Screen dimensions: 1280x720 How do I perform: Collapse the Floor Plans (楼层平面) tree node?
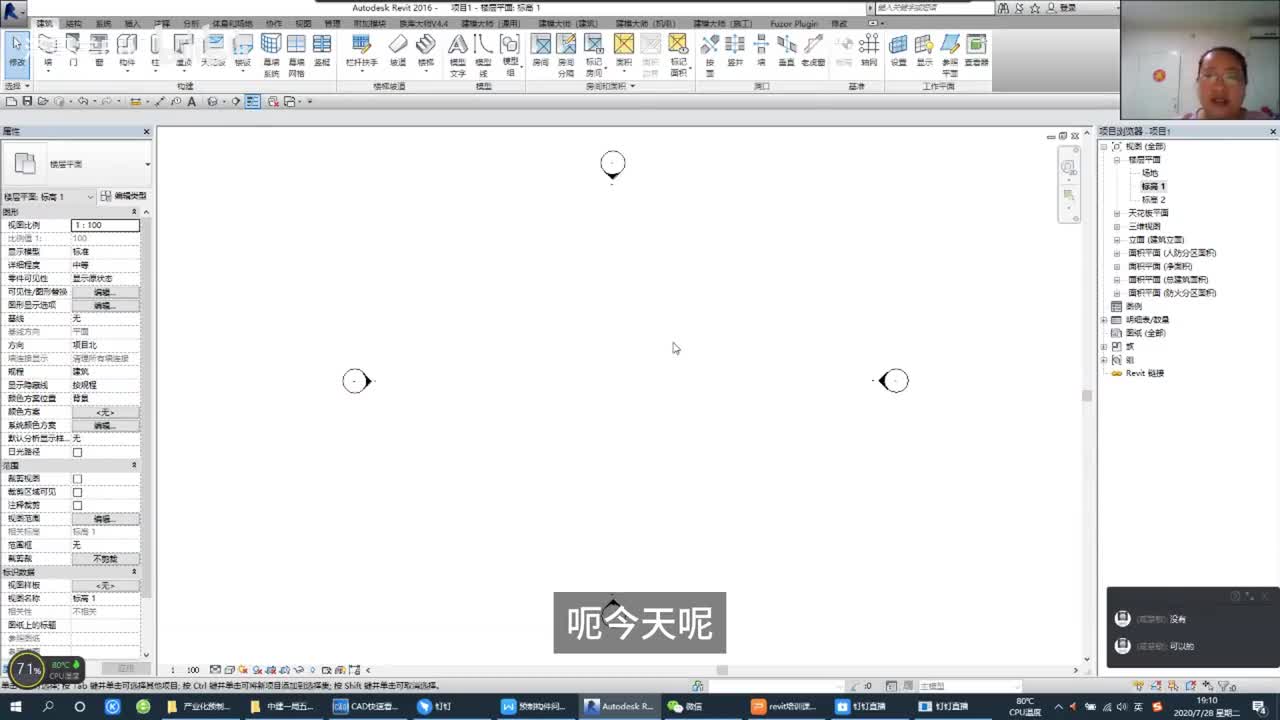coord(1117,160)
